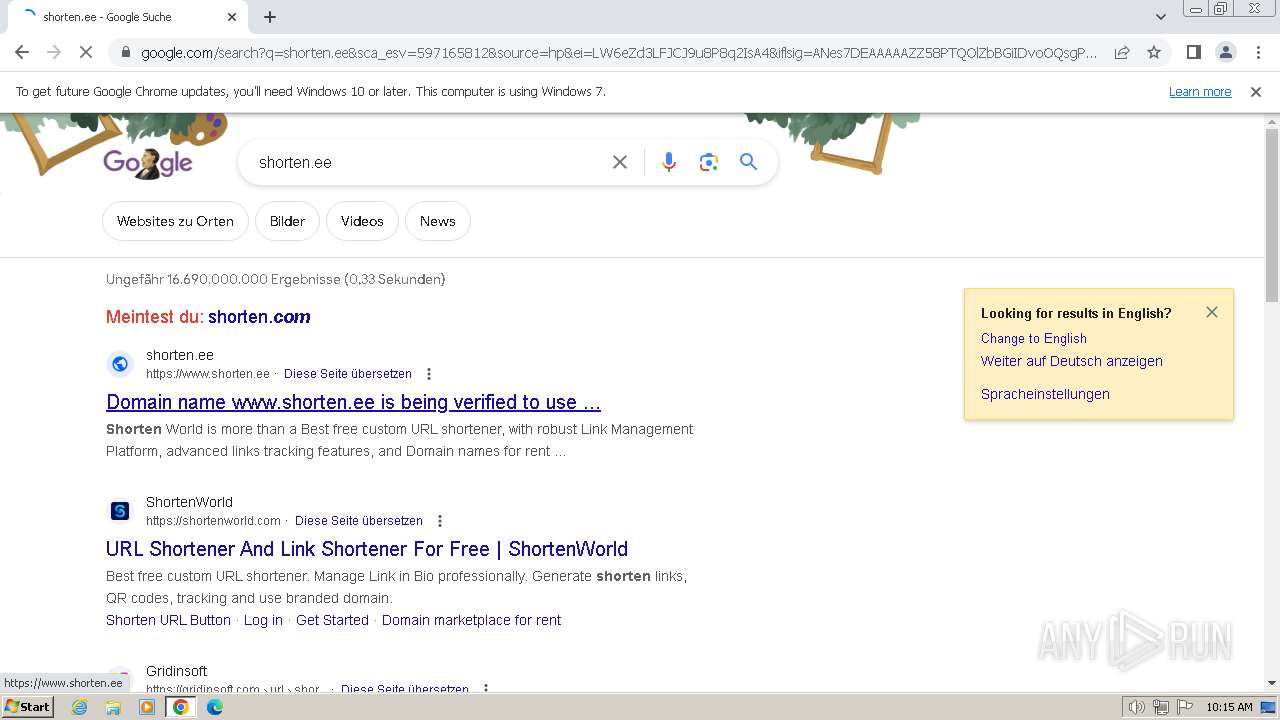Click into the shorten.ee search field
This screenshot has width=1280, height=720.
click(425, 162)
